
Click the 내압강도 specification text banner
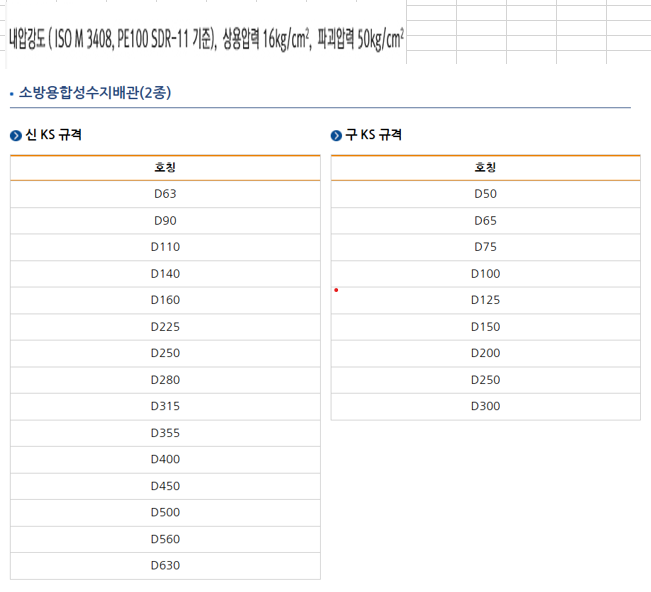206,40
